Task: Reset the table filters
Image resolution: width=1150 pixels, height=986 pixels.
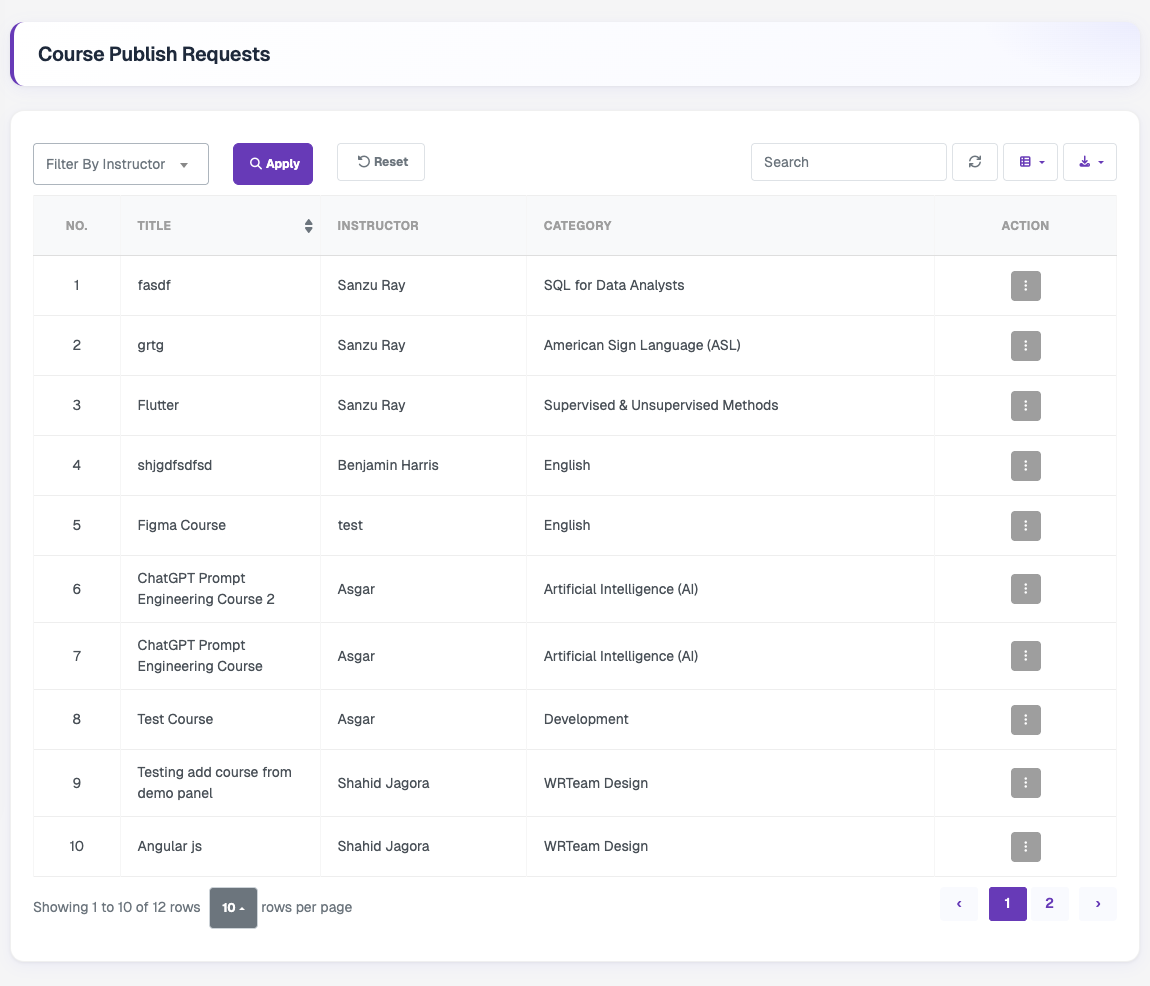Action: (x=381, y=162)
